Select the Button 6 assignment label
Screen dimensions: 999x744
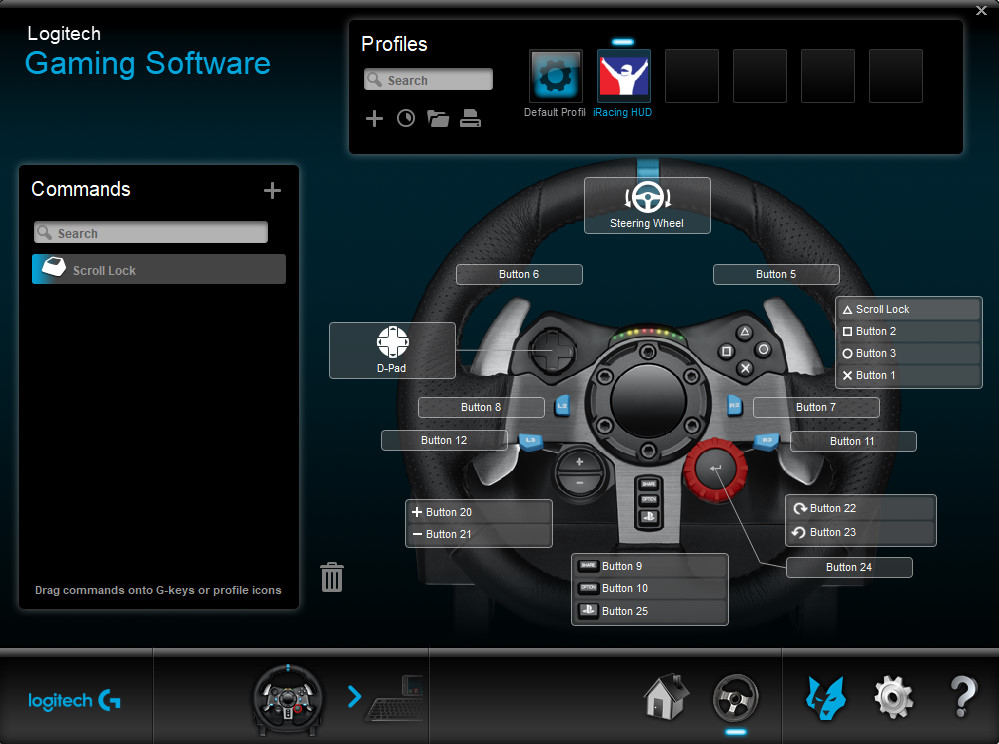pos(519,274)
